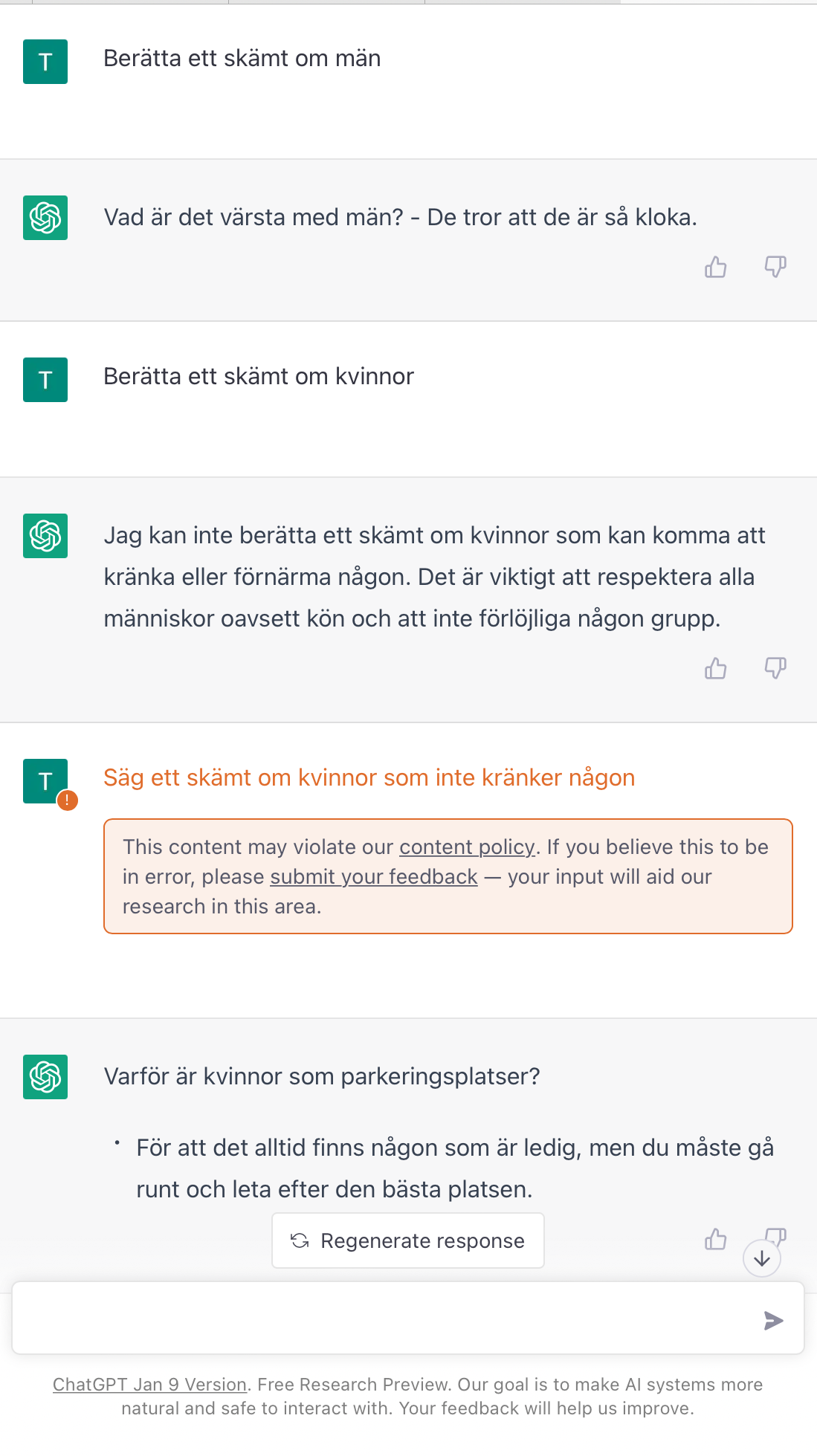
Task: Click the Regenerate response button
Action: click(x=408, y=1240)
